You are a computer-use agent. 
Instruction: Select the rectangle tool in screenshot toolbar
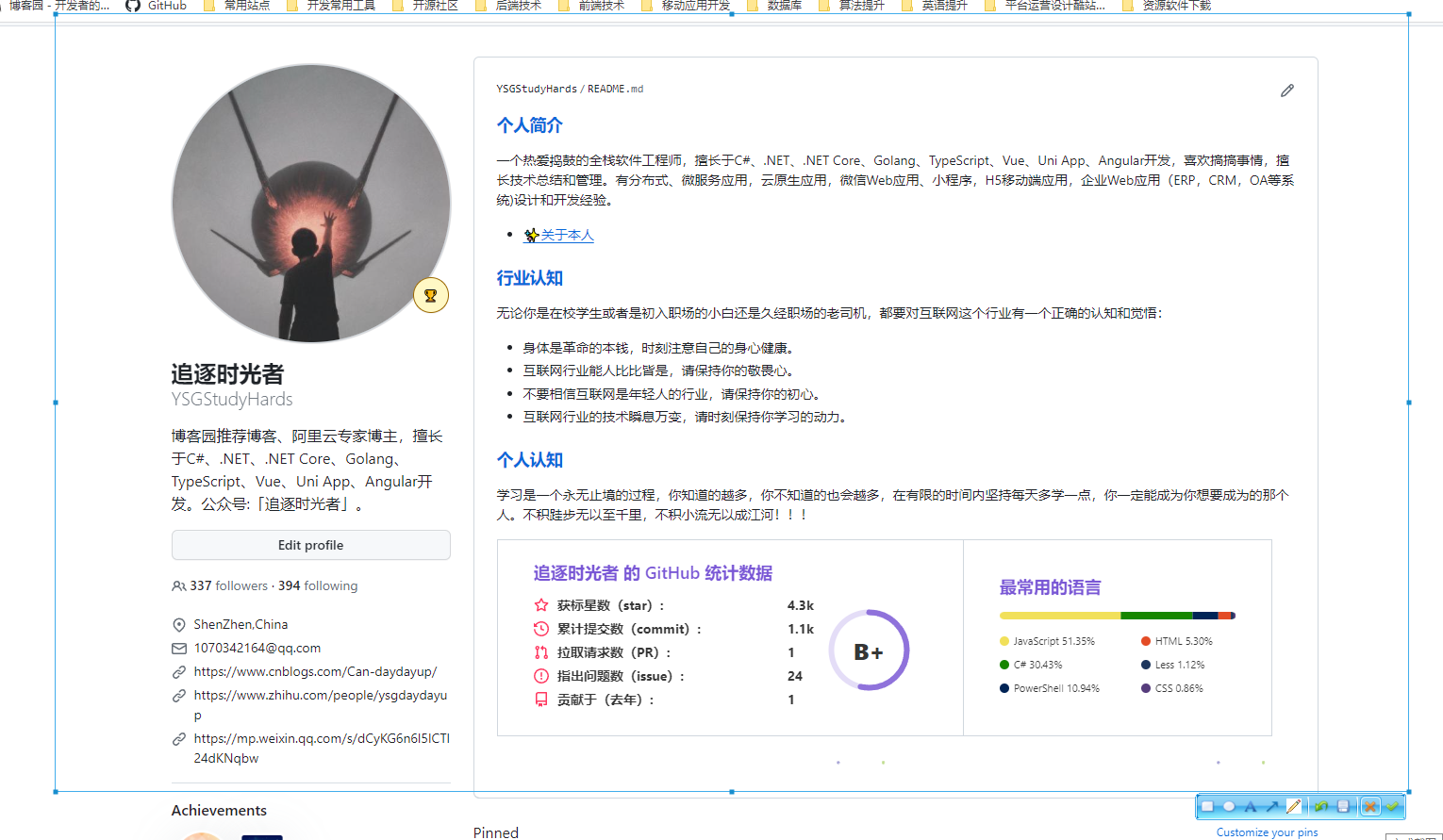tap(1207, 806)
